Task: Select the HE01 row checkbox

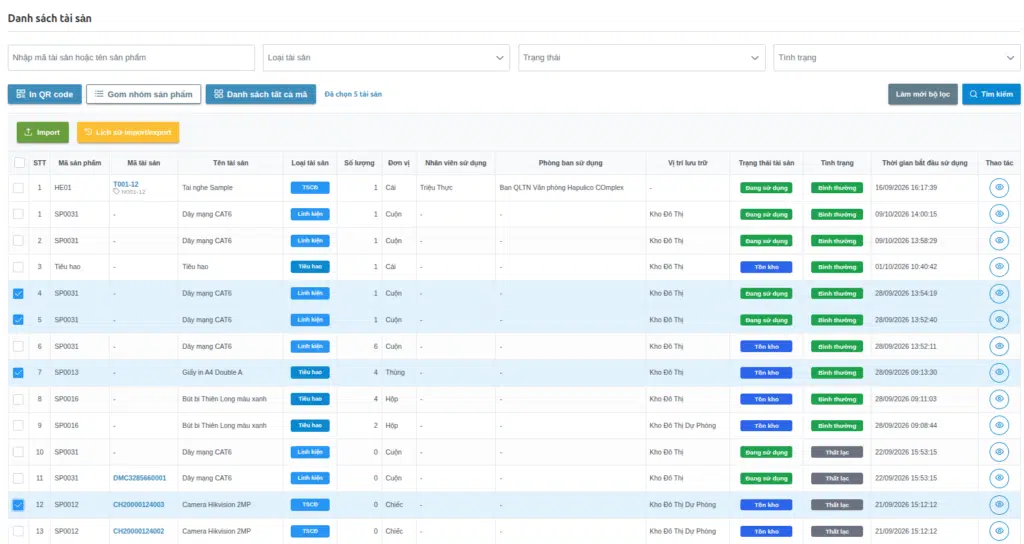Action: (18, 187)
